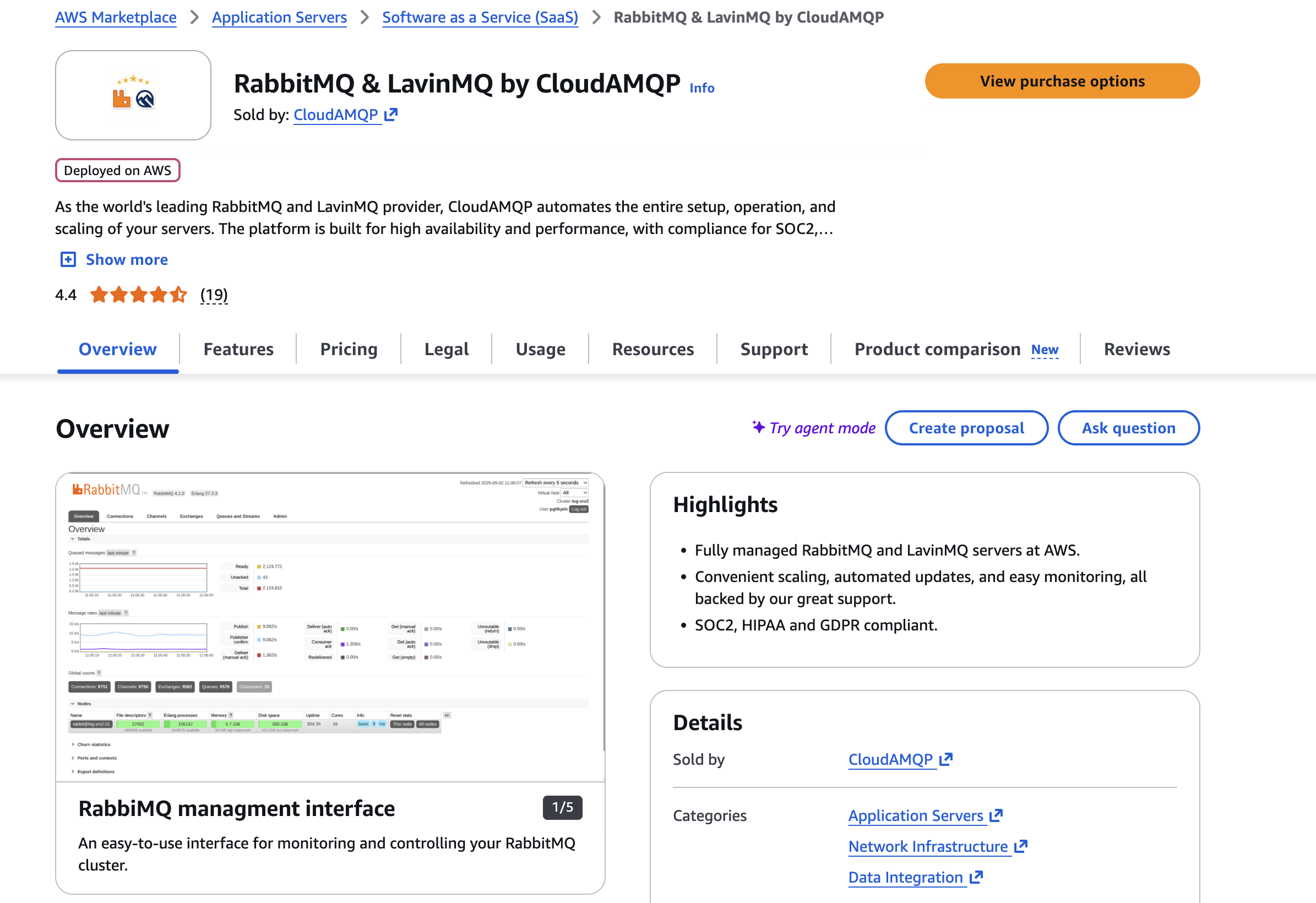Open the Support tab

774,349
